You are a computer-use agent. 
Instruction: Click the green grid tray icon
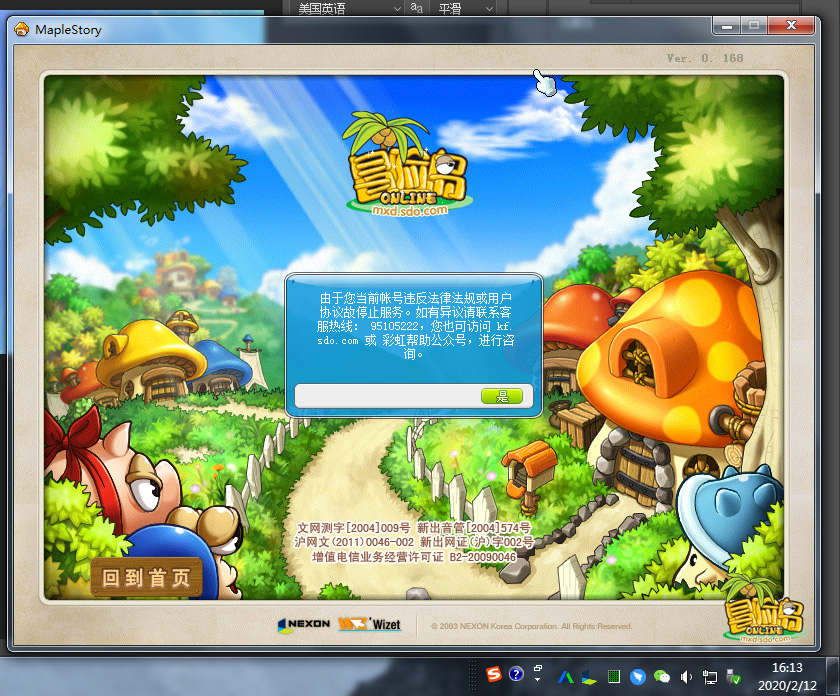[613, 677]
